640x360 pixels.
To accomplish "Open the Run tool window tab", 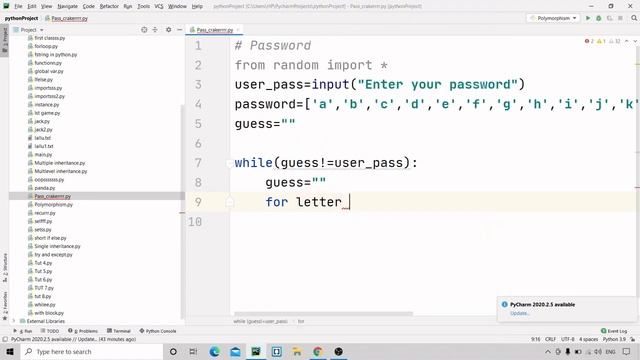I will tap(23, 331).
